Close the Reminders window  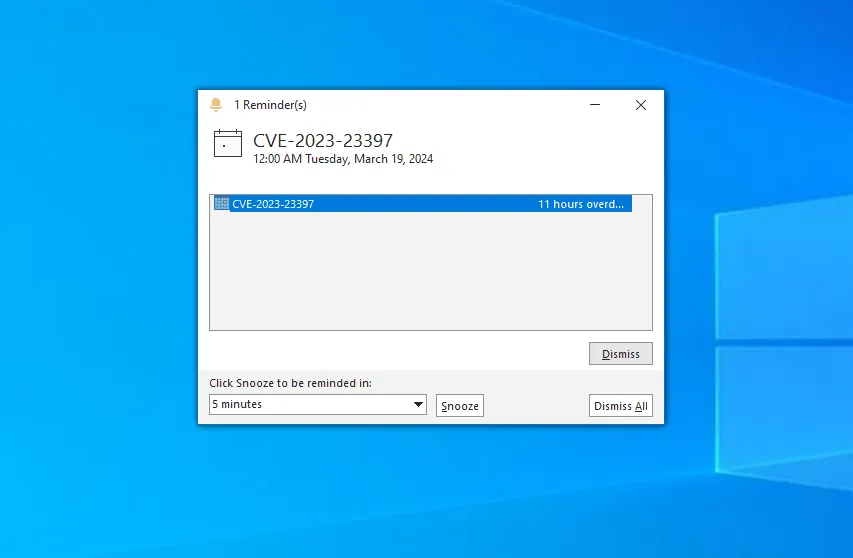point(641,105)
